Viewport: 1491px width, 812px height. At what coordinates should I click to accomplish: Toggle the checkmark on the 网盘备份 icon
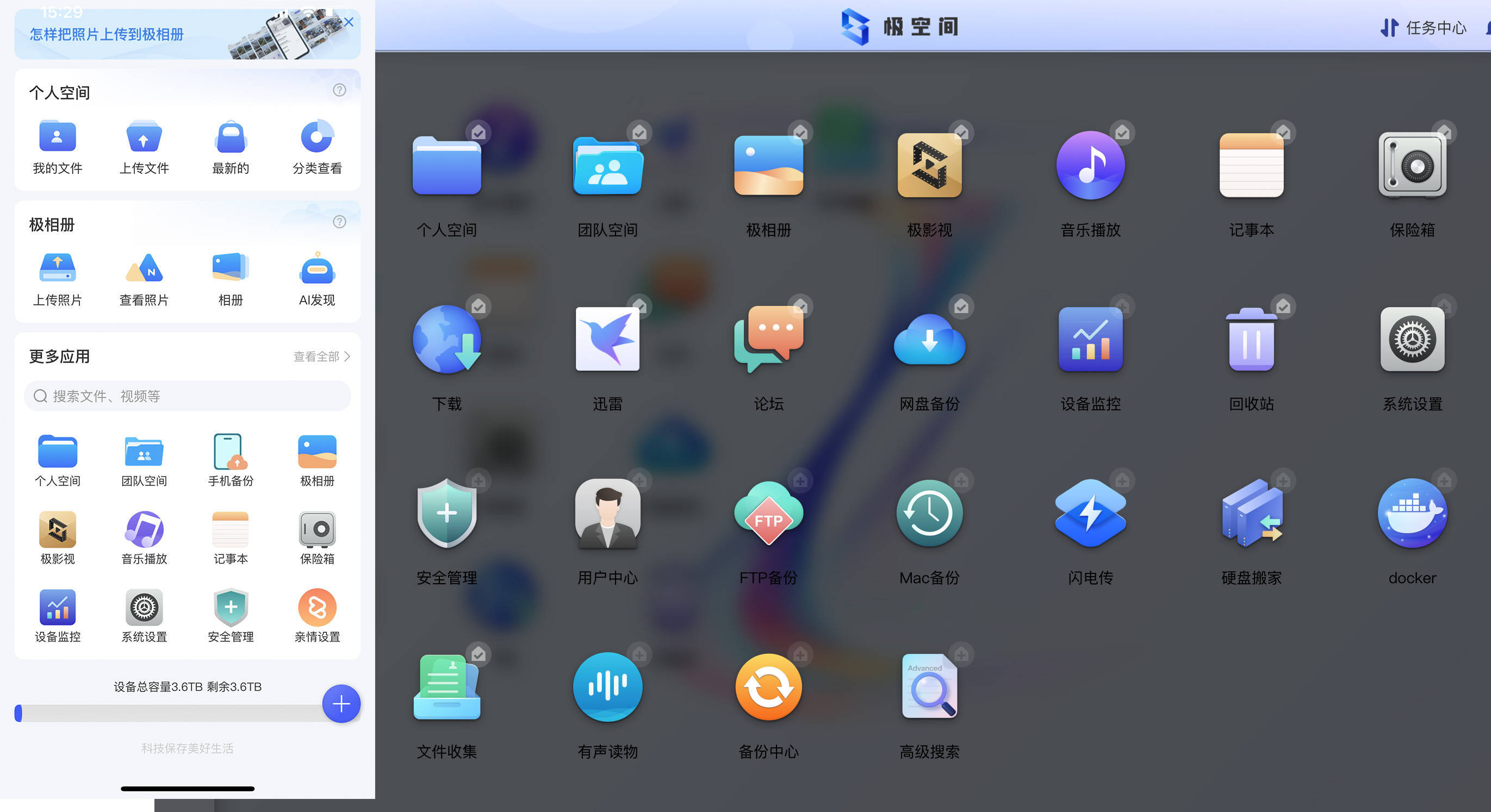[x=960, y=307]
